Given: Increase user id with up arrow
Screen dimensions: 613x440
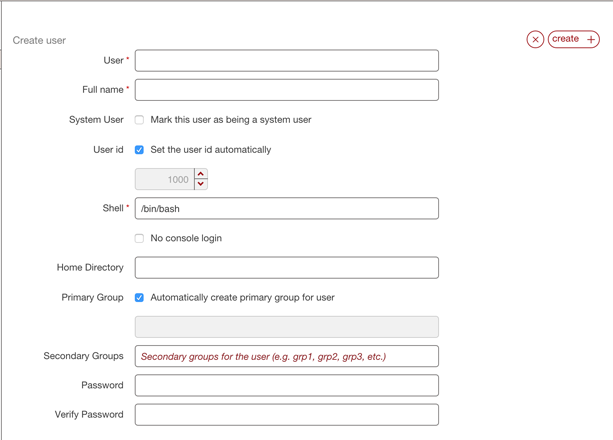Looking at the screenshot, I should pyautogui.click(x=201, y=174).
